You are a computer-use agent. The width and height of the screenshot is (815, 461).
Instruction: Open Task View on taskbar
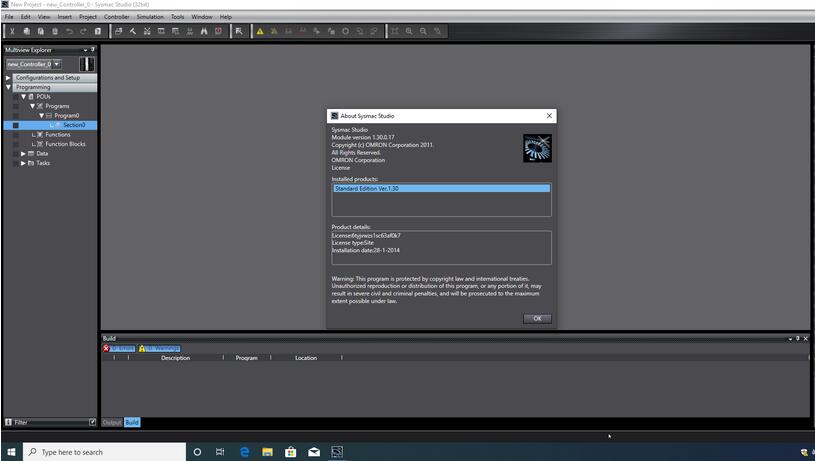220,452
